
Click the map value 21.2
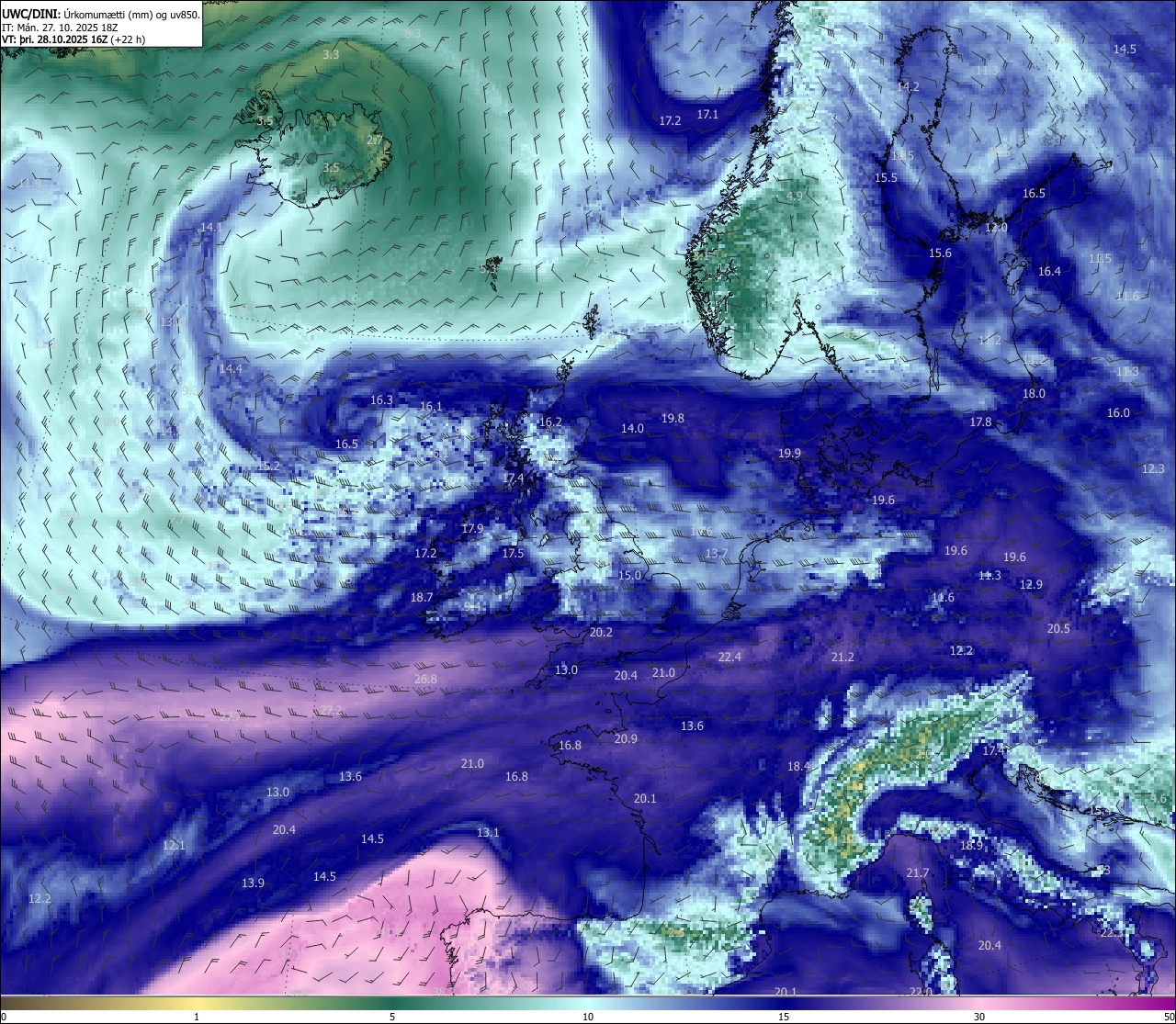tap(842, 658)
